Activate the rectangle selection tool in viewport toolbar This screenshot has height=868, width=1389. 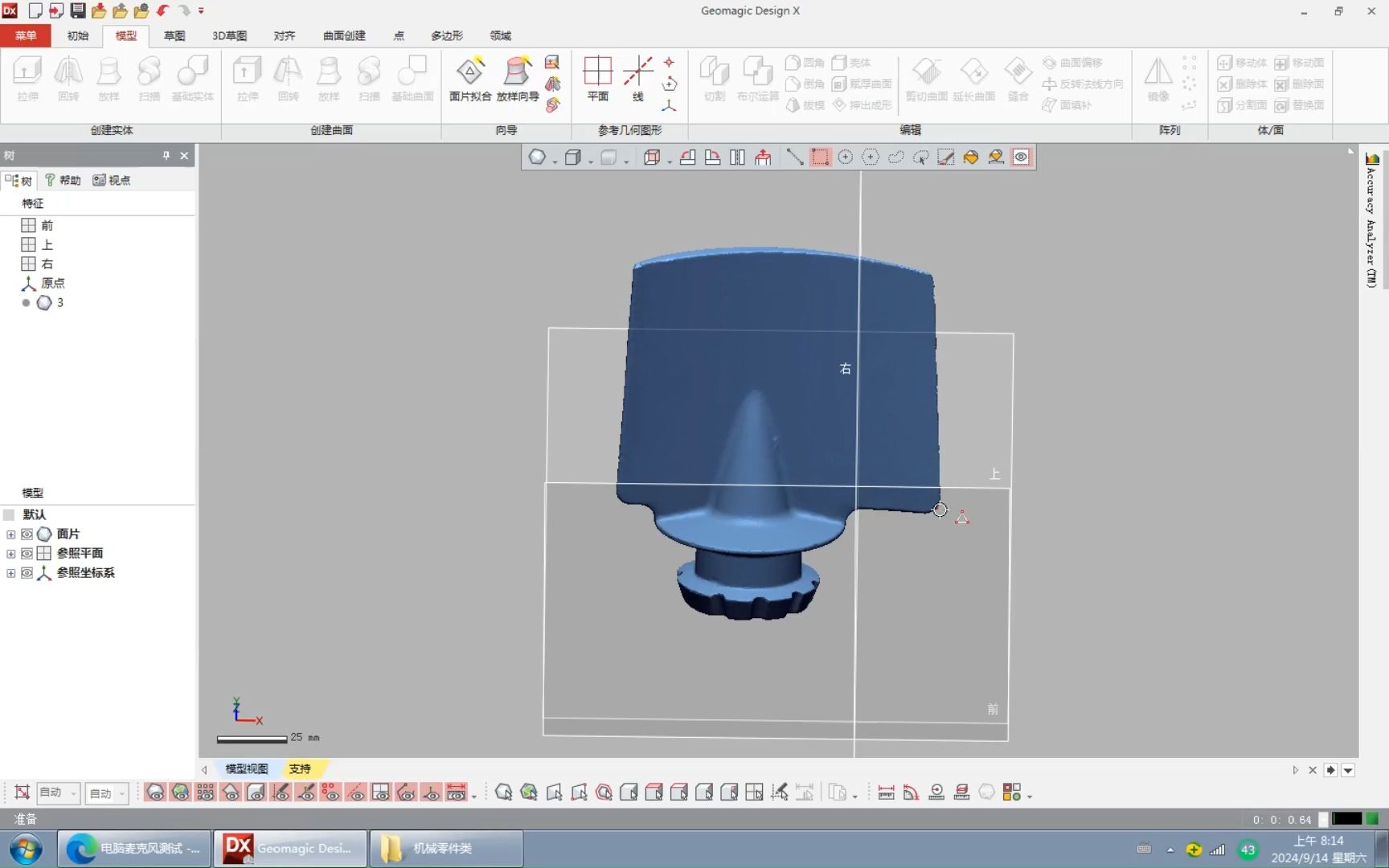pos(820,158)
